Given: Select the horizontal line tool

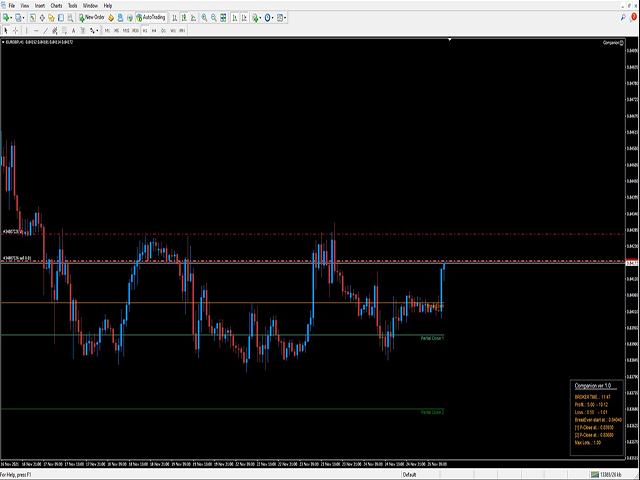Looking at the screenshot, I should 36,30.
